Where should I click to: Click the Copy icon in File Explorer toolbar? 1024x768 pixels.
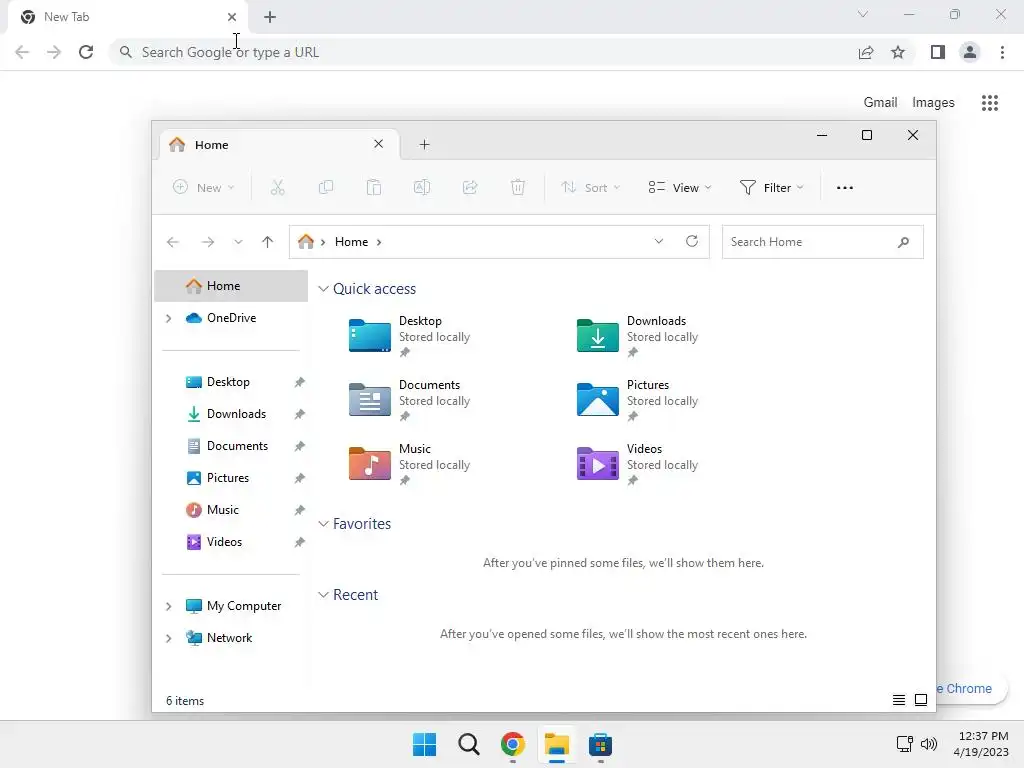(325, 187)
